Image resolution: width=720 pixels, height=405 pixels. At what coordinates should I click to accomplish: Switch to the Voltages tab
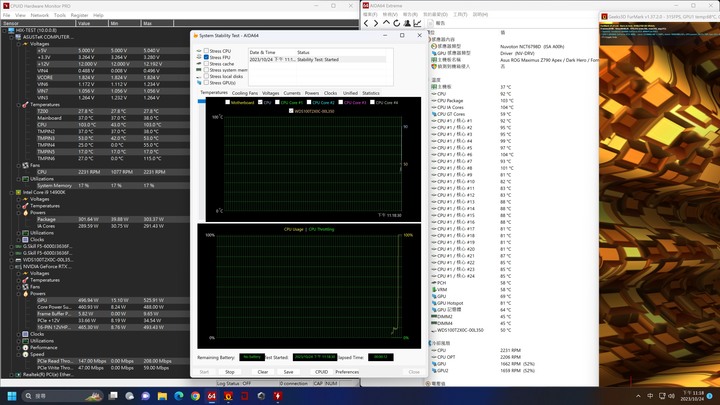coord(270,93)
